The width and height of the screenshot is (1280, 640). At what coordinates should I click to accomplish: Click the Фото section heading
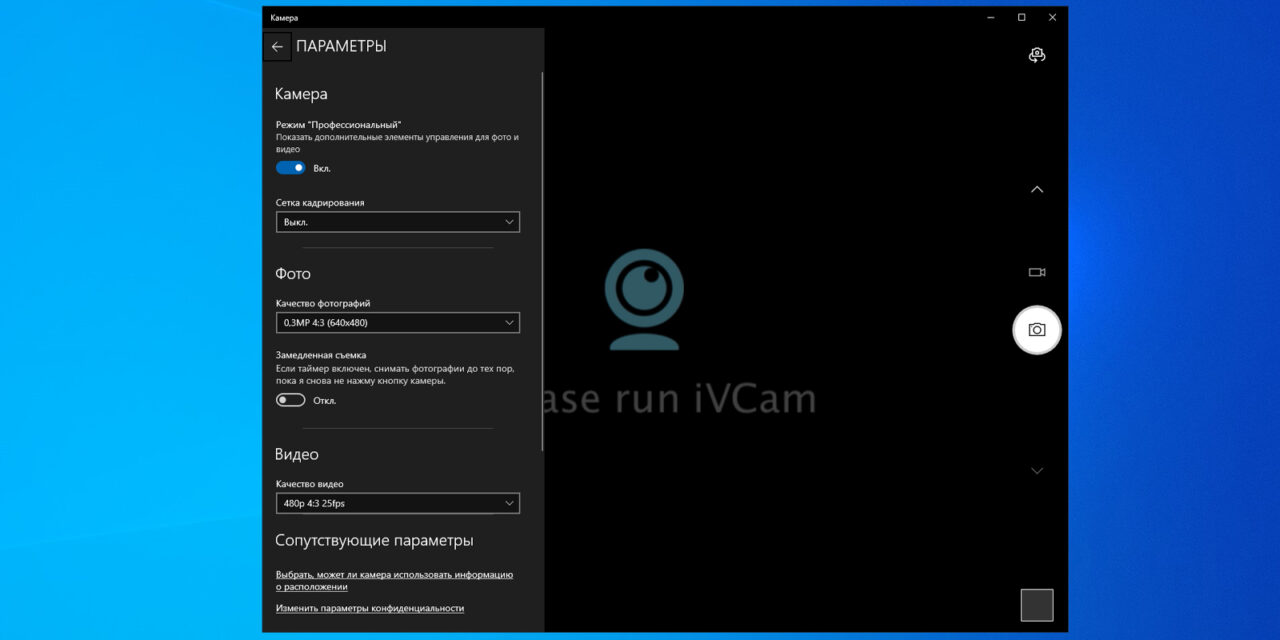(x=293, y=274)
